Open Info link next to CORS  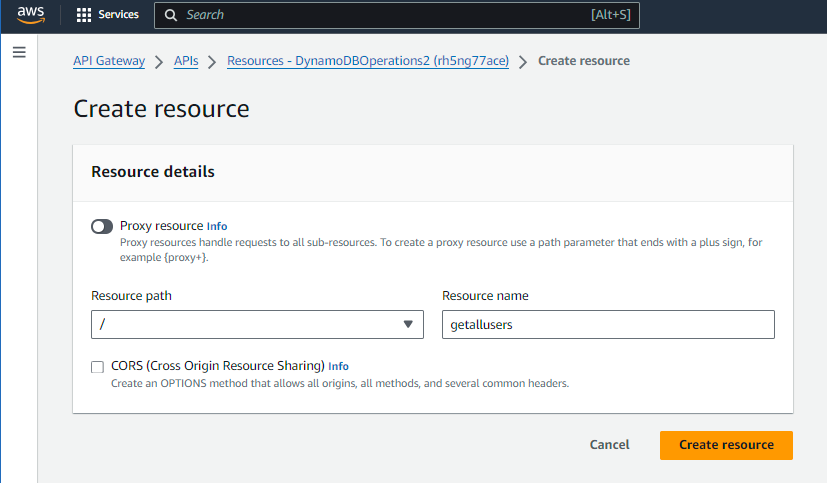338,366
